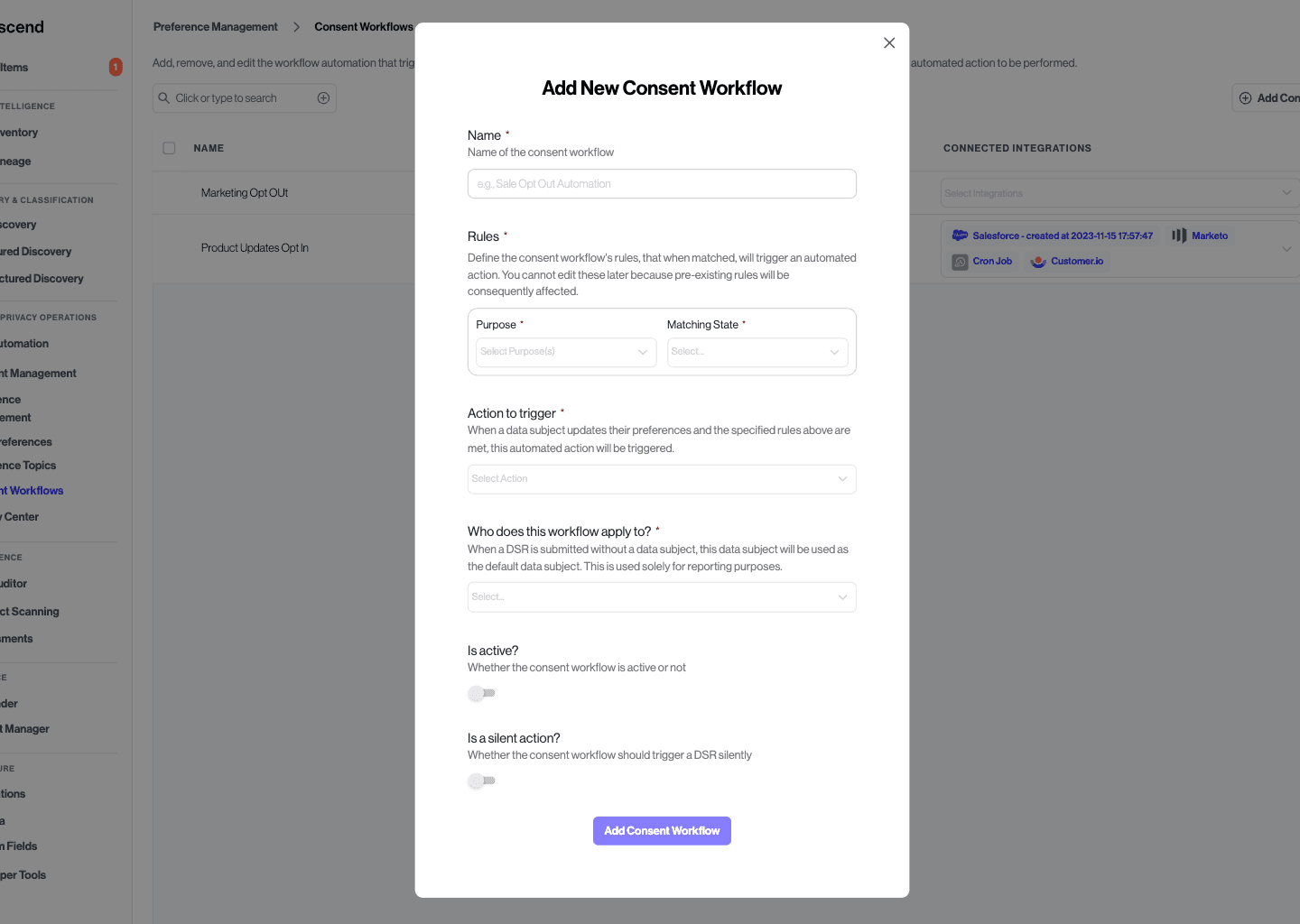Open the Select Action dropdown
This screenshot has width=1300, height=924.
pos(662,478)
